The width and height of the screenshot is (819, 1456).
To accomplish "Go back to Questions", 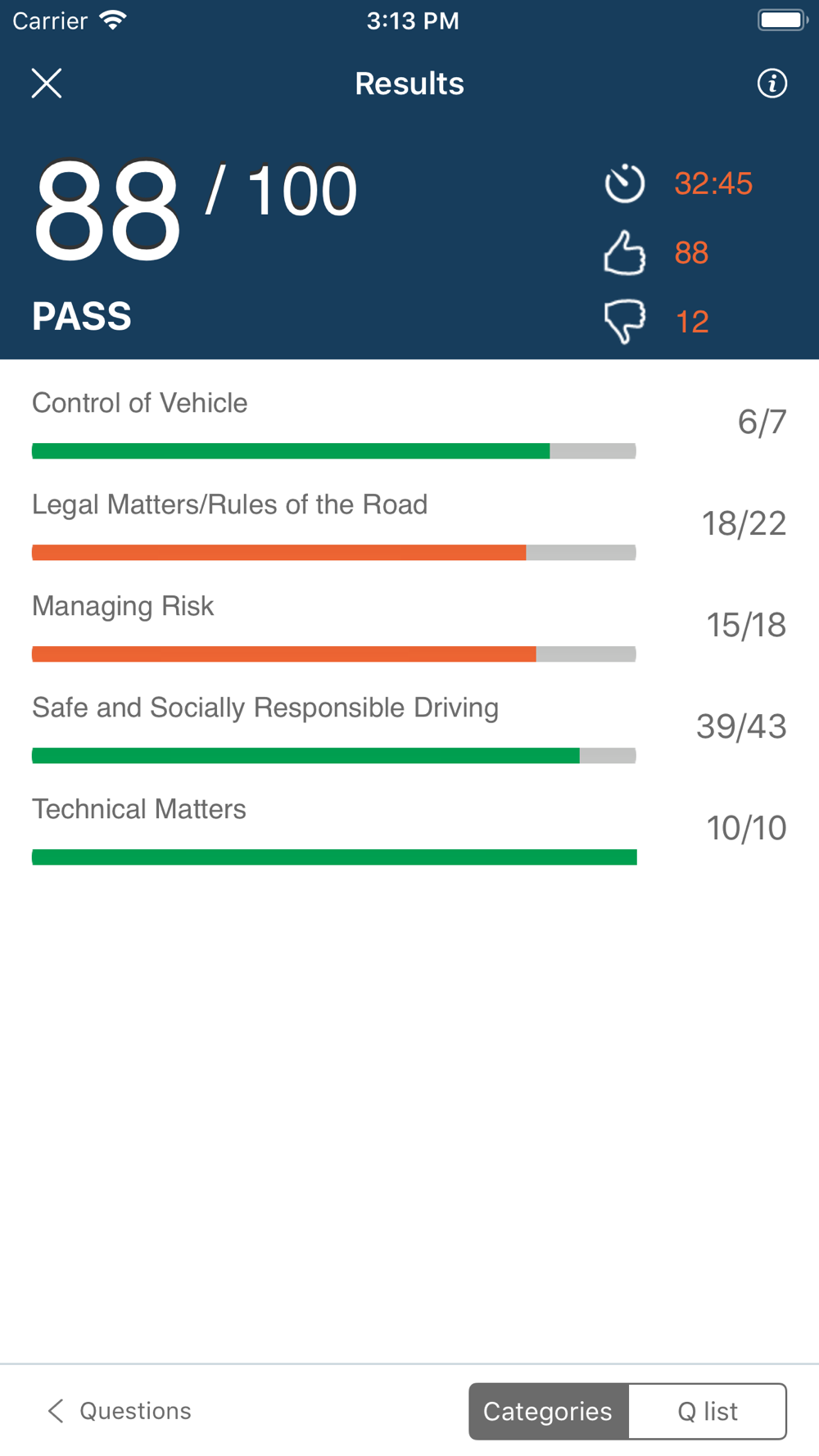I will pos(120,1411).
